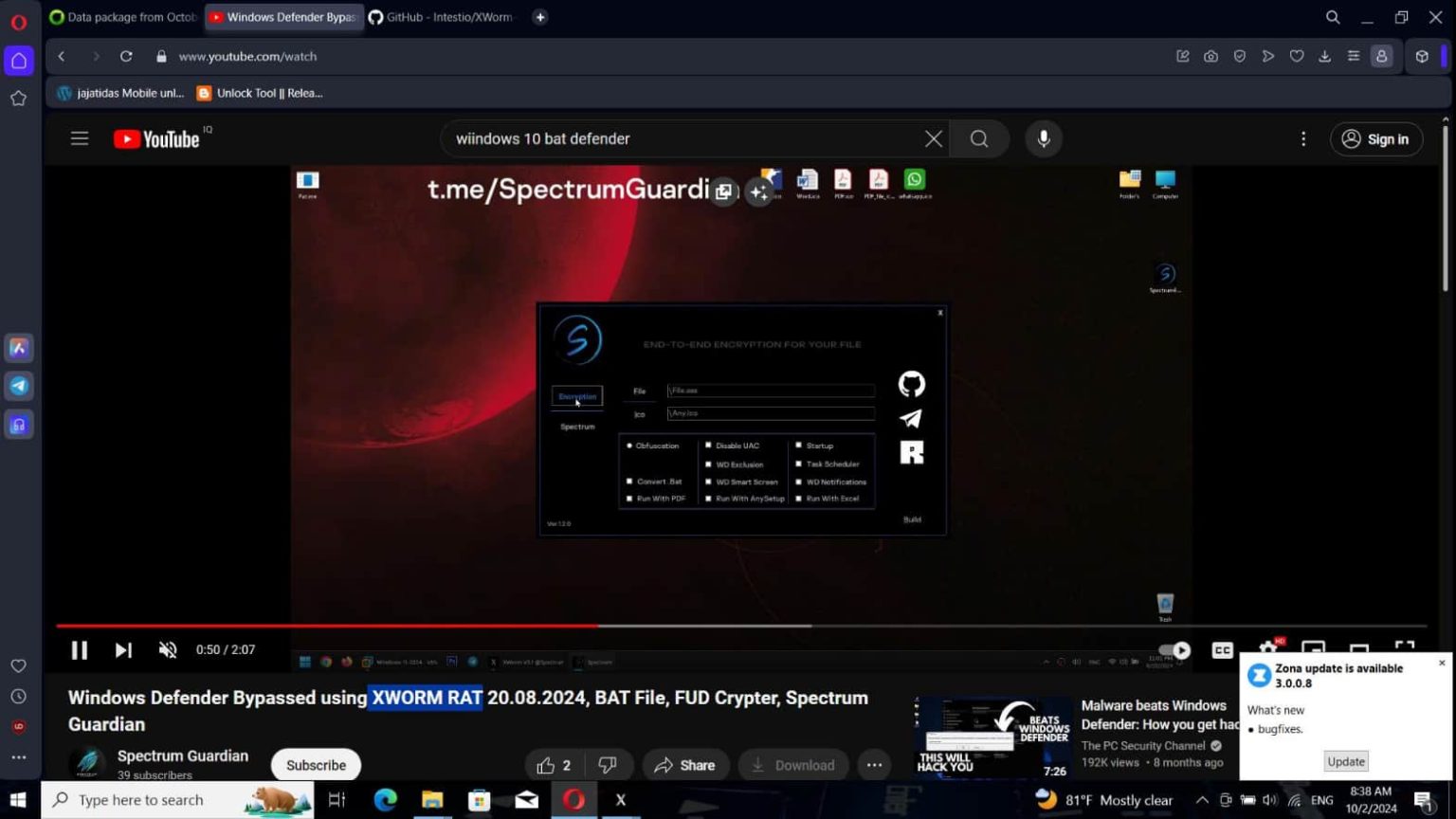Open Telegram in the Opera sidebar
The height and width of the screenshot is (819, 1456).
[x=19, y=386]
